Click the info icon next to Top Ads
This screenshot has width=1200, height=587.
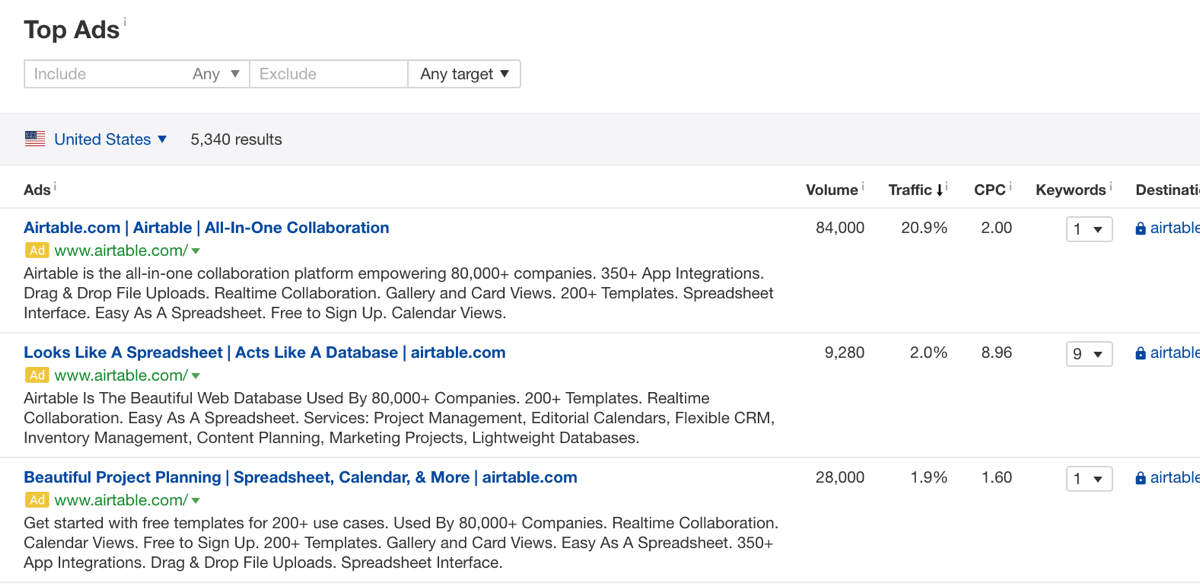(126, 21)
